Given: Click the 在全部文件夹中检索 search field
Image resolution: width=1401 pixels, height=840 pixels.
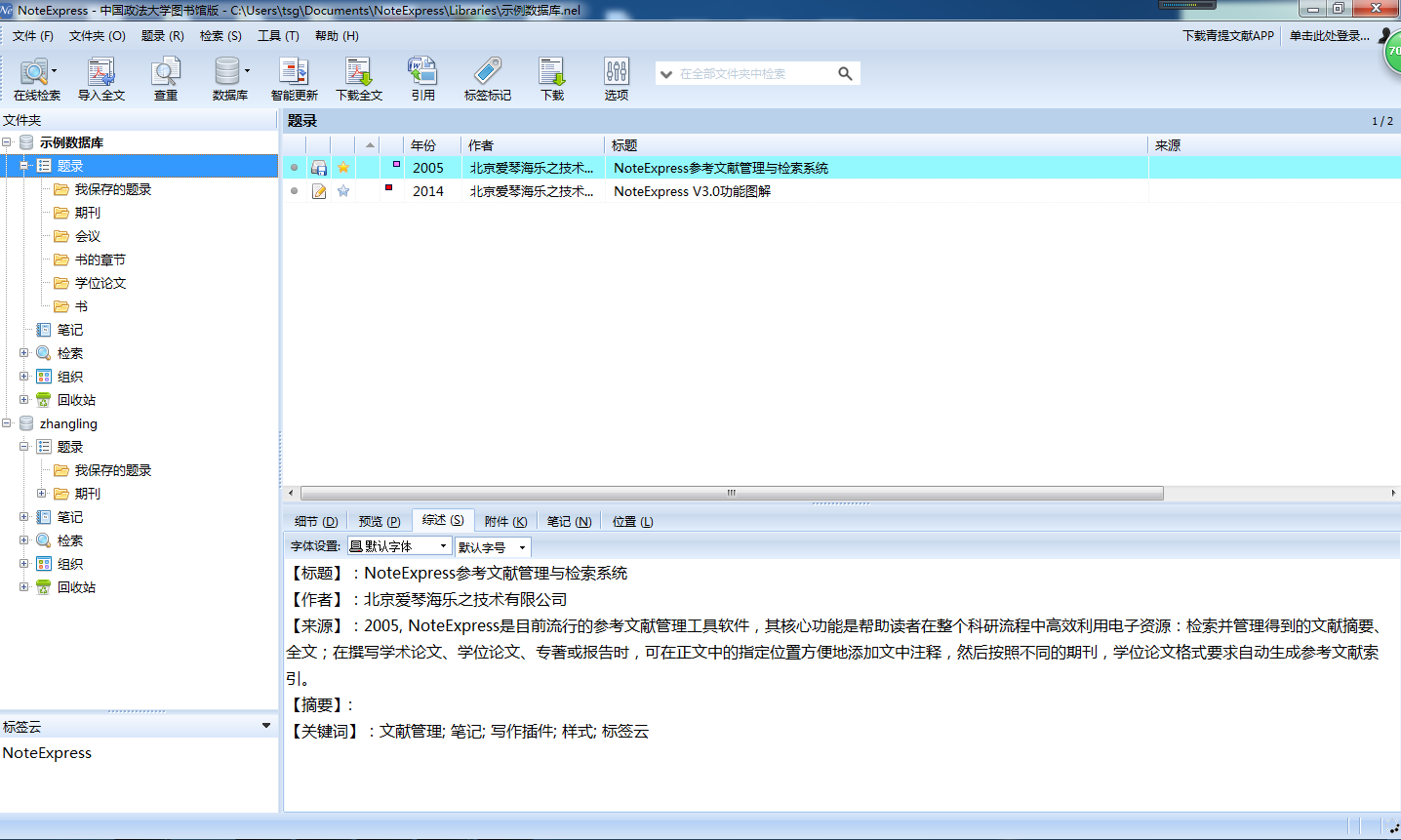Looking at the screenshot, I should [756, 74].
